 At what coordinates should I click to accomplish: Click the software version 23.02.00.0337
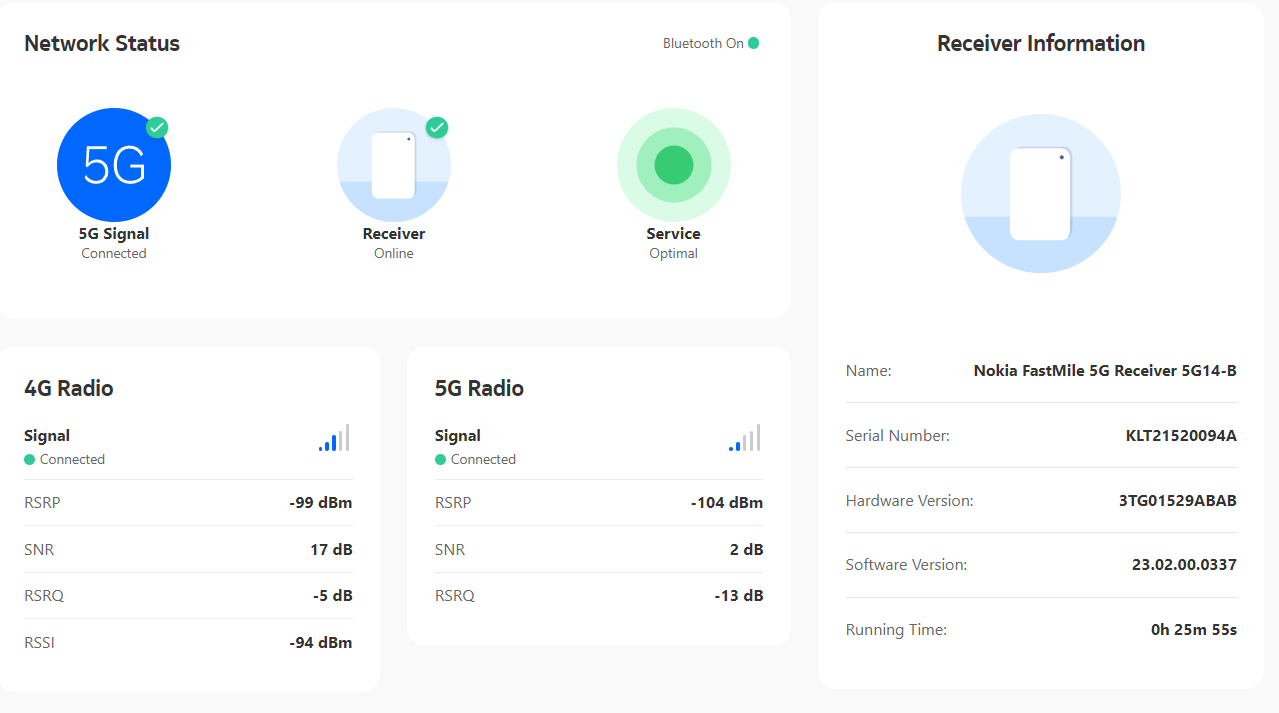point(1184,564)
